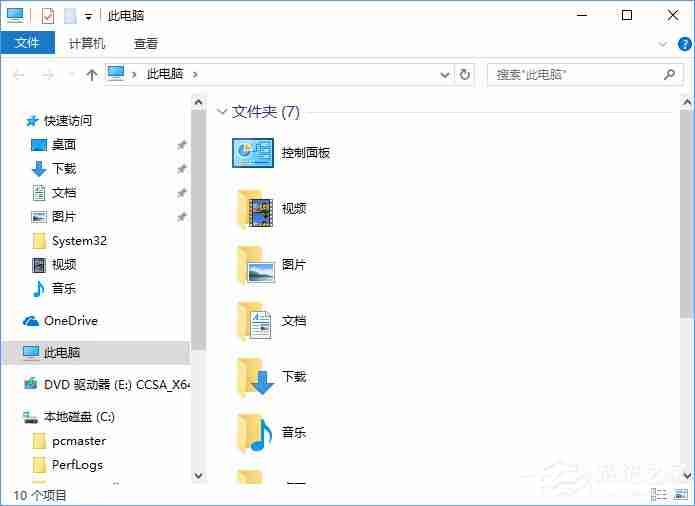Select 图片 in quick access sidebar
The height and width of the screenshot is (506, 695).
pyautogui.click(x=64, y=217)
